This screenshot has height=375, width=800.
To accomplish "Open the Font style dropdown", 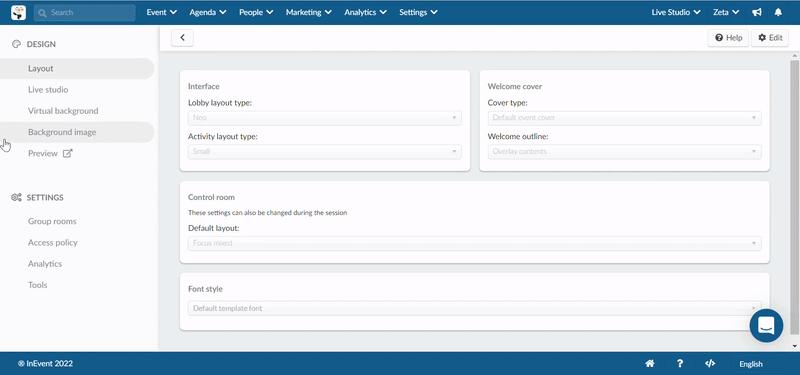I will (x=474, y=308).
